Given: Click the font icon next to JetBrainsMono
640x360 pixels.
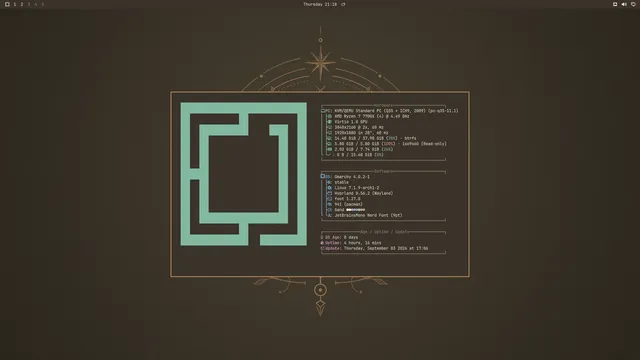Looking at the screenshot, I should coord(329,215).
